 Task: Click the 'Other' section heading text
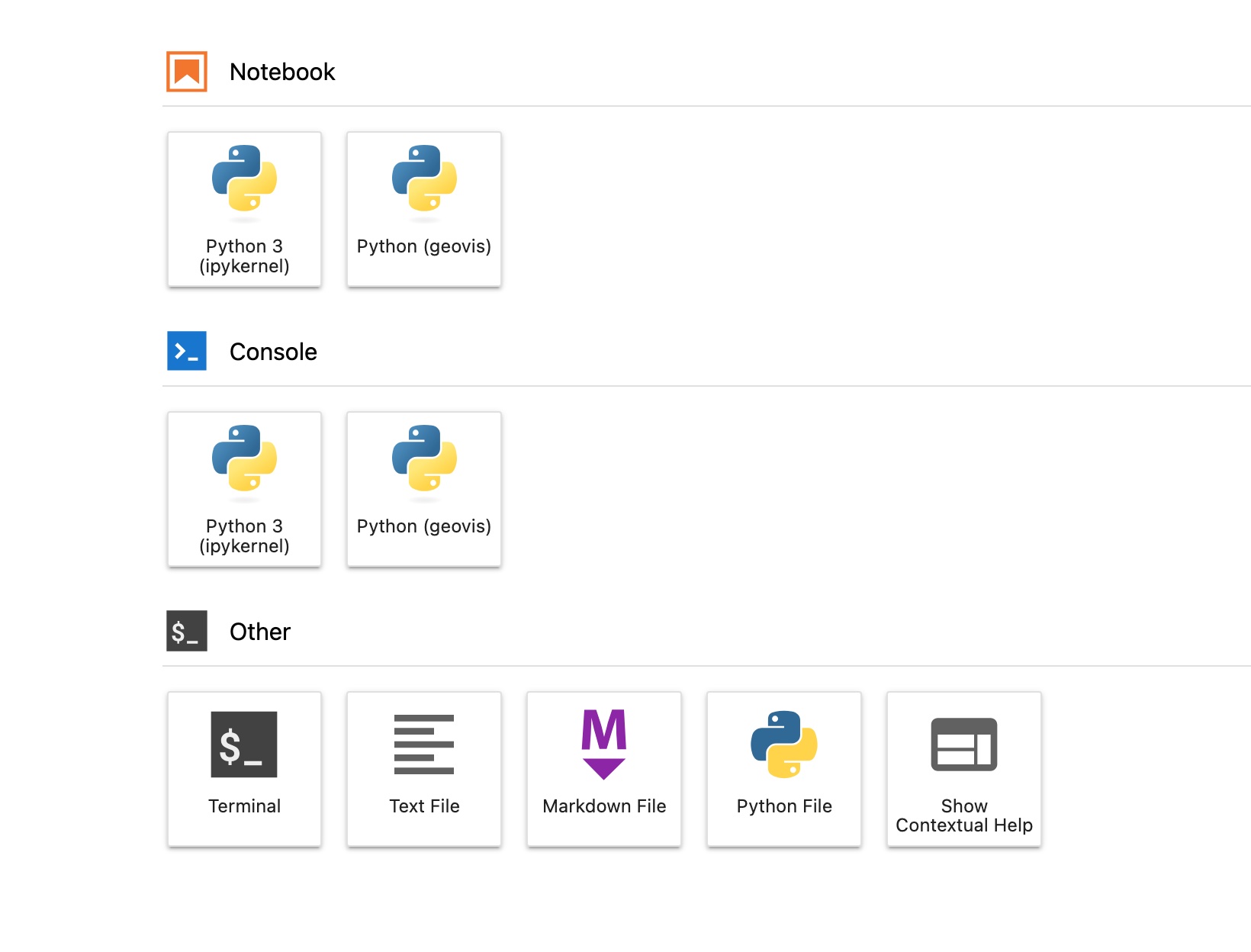[x=260, y=632]
